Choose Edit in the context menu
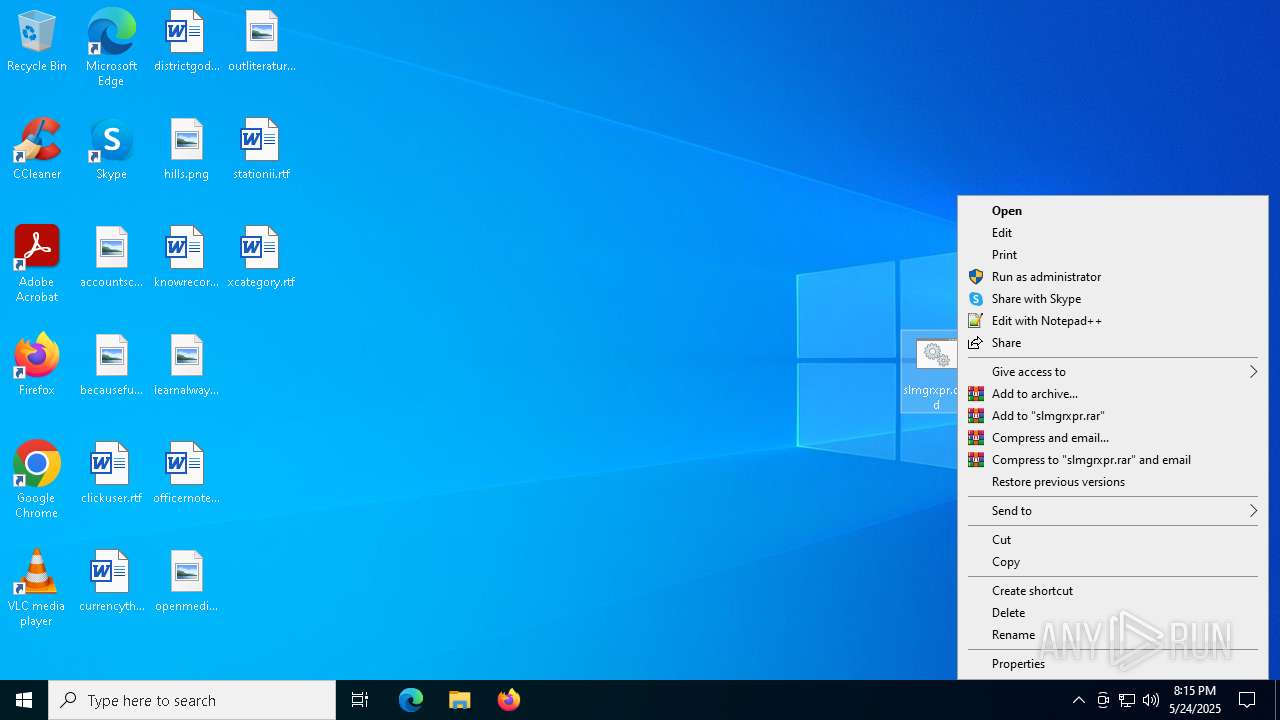This screenshot has width=1280, height=720. (1113, 233)
